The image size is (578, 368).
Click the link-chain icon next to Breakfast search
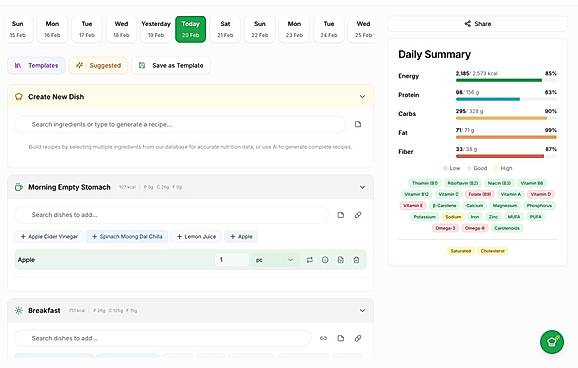click(x=323, y=338)
